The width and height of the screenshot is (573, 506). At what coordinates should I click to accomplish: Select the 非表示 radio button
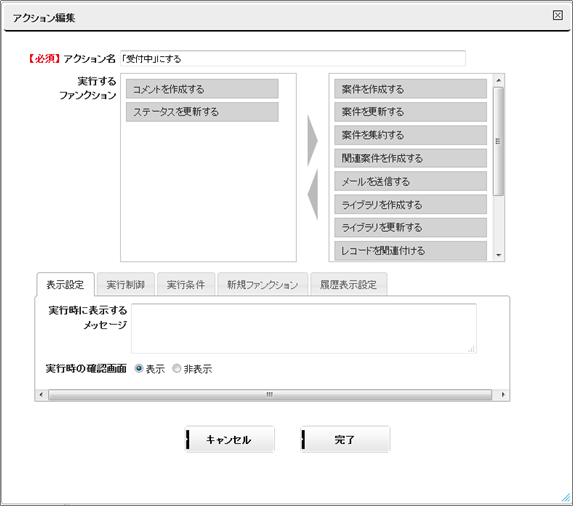tap(177, 369)
